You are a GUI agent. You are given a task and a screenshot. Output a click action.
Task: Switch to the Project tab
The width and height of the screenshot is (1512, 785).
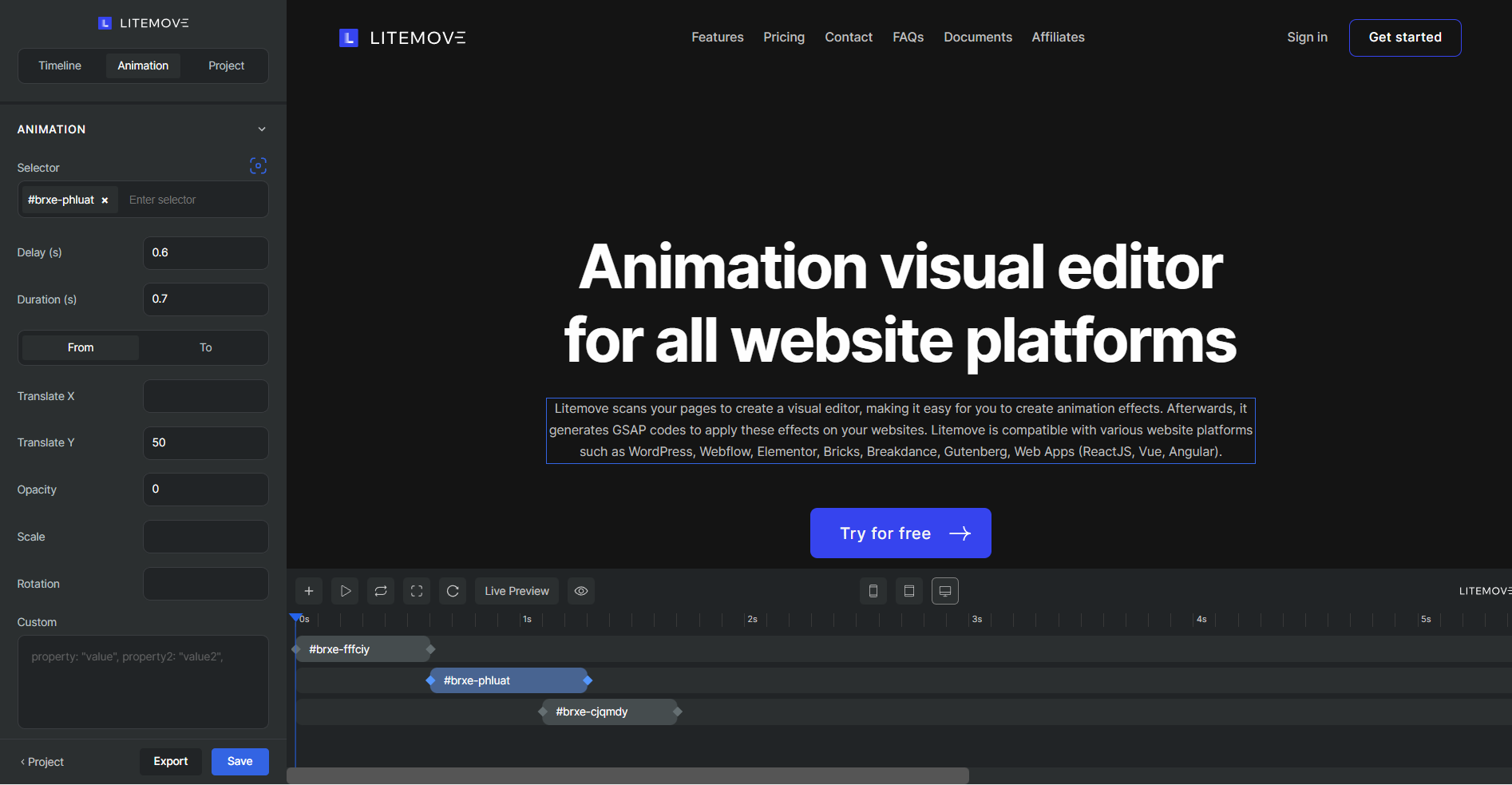[x=226, y=65]
